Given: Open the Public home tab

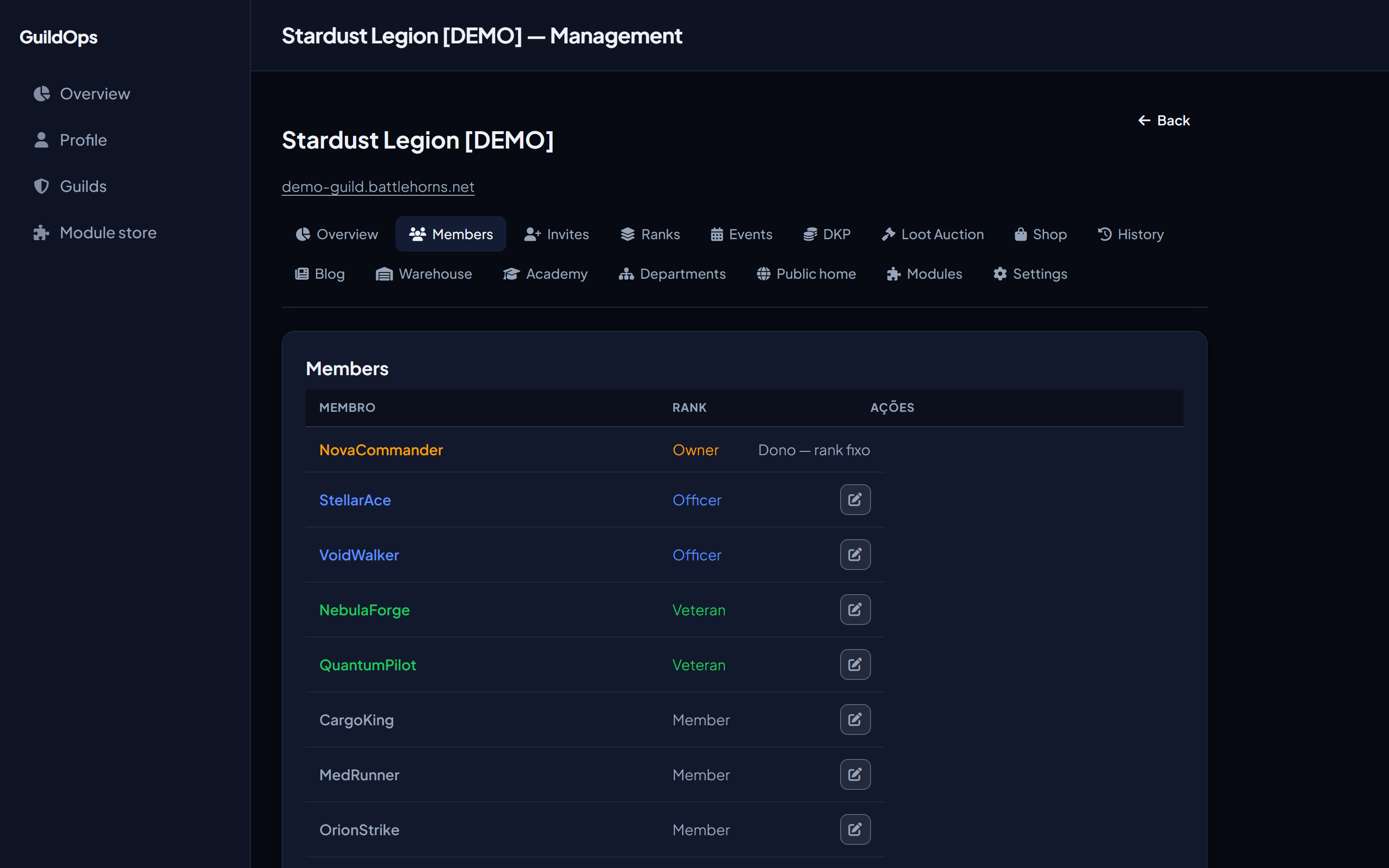Looking at the screenshot, I should coord(806,274).
